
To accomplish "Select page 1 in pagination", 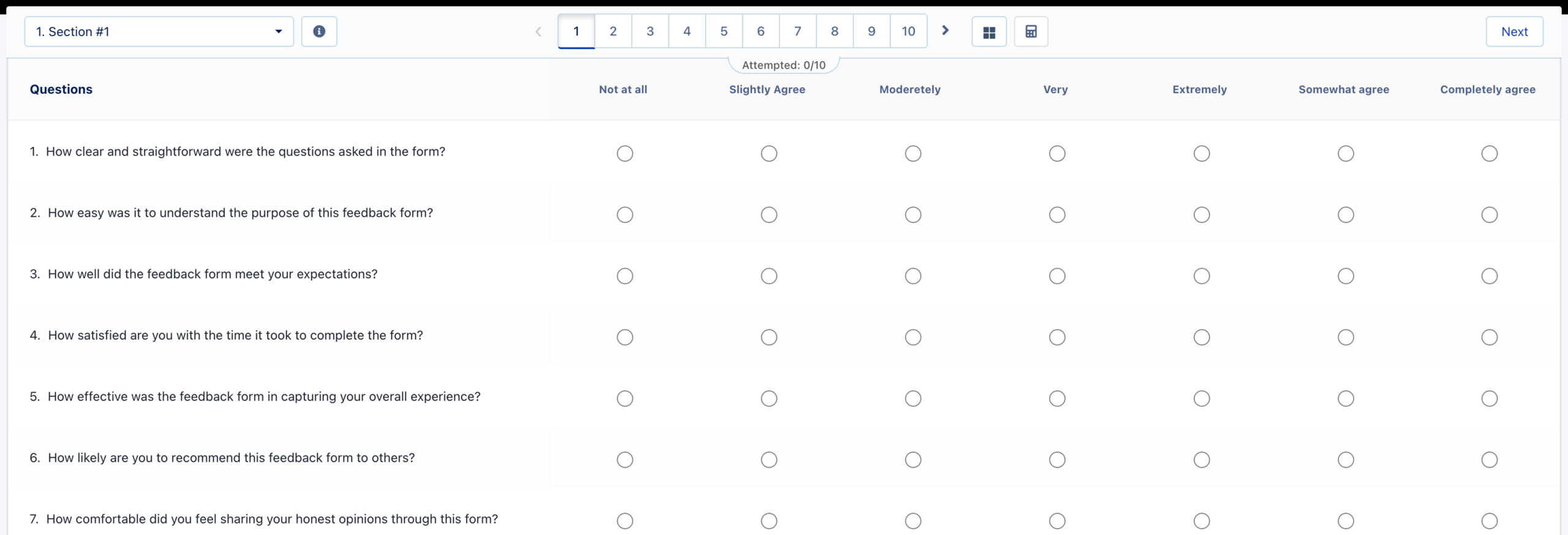I will (x=576, y=31).
